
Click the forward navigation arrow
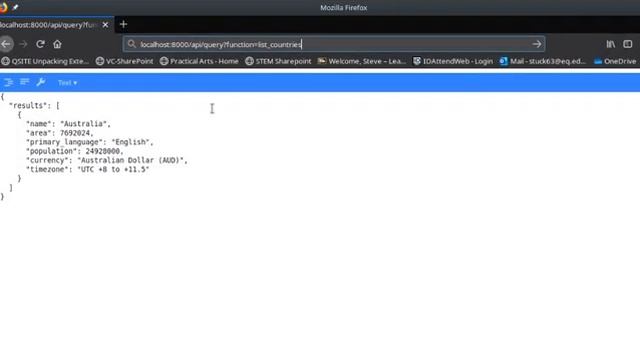click(x=23, y=44)
